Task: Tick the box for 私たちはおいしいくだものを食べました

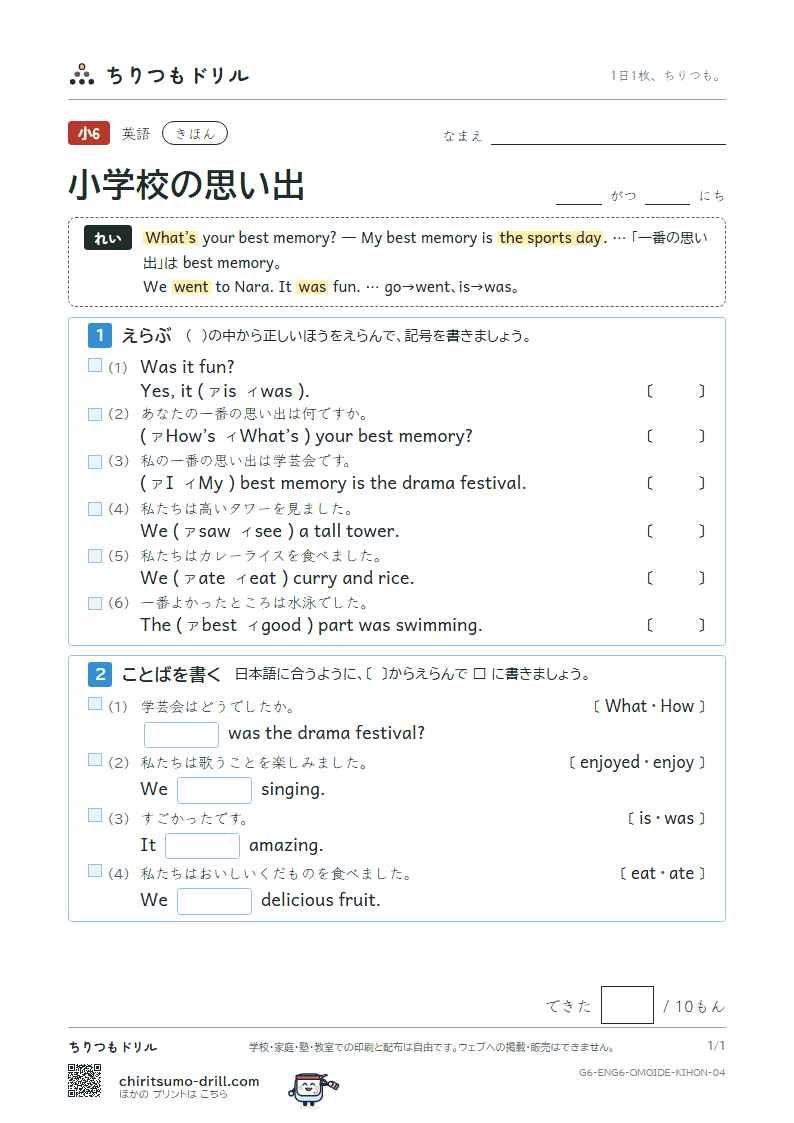Action: click(95, 870)
